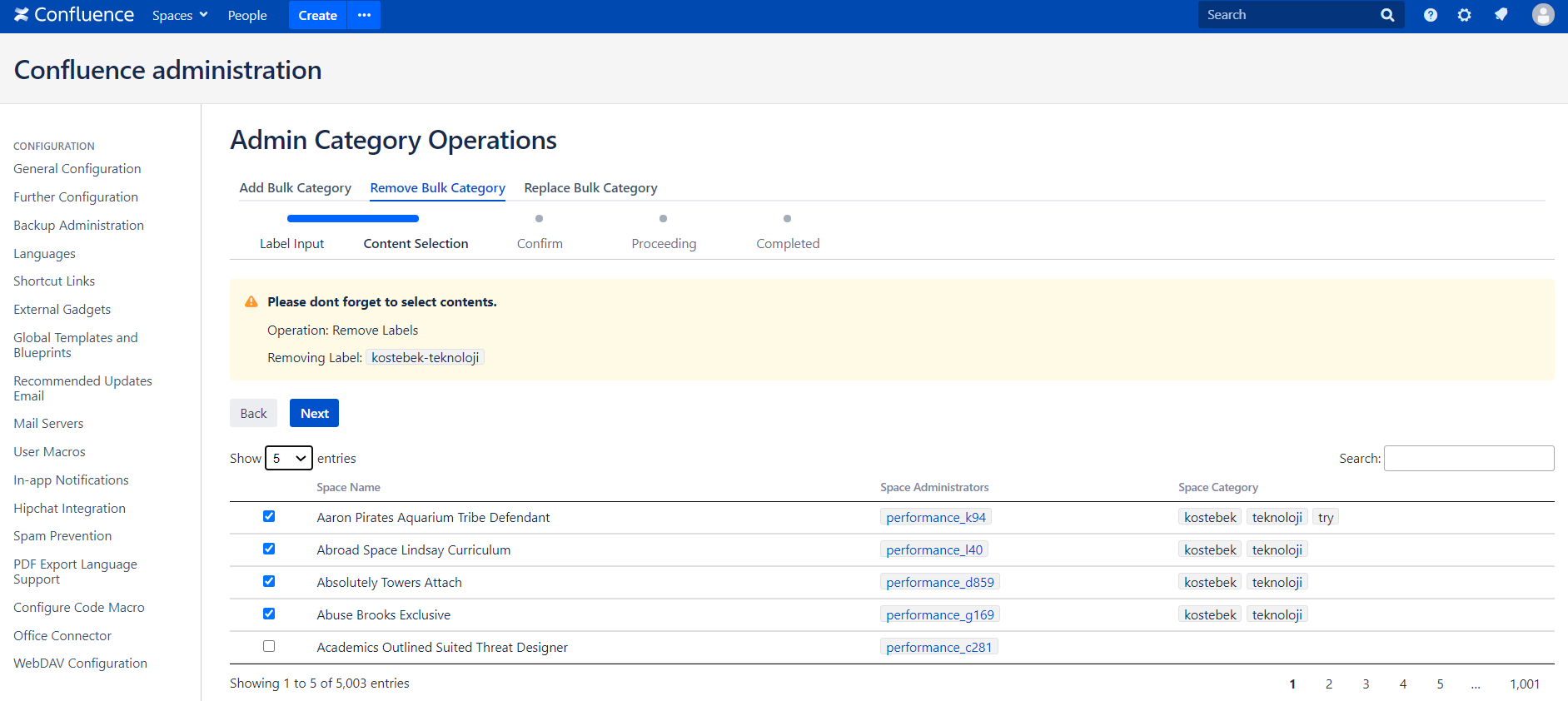Open the Show entries count dropdown
1568x701 pixels.
[x=289, y=458]
